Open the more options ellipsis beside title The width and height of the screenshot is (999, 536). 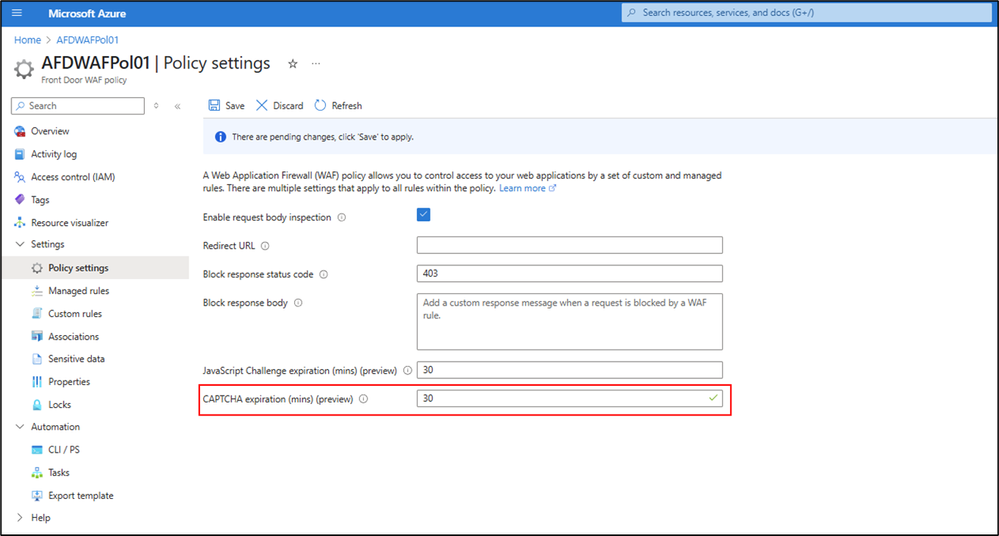tap(316, 63)
